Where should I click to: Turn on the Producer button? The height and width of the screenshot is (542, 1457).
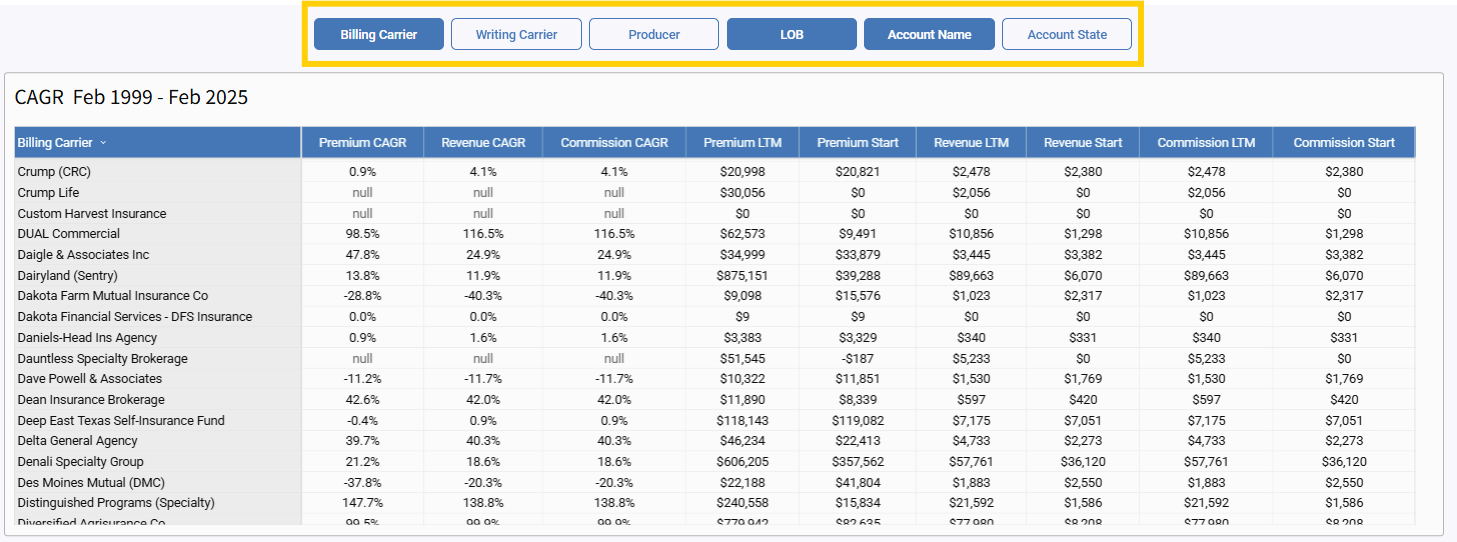pos(654,34)
